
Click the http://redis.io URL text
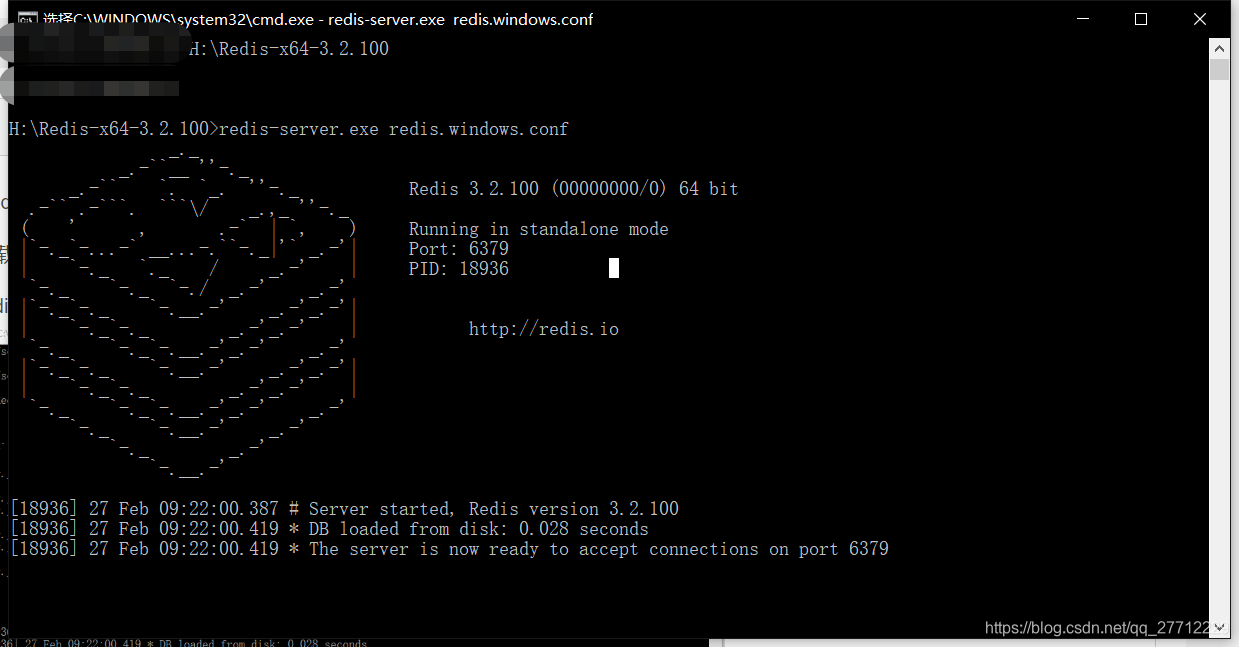point(544,329)
